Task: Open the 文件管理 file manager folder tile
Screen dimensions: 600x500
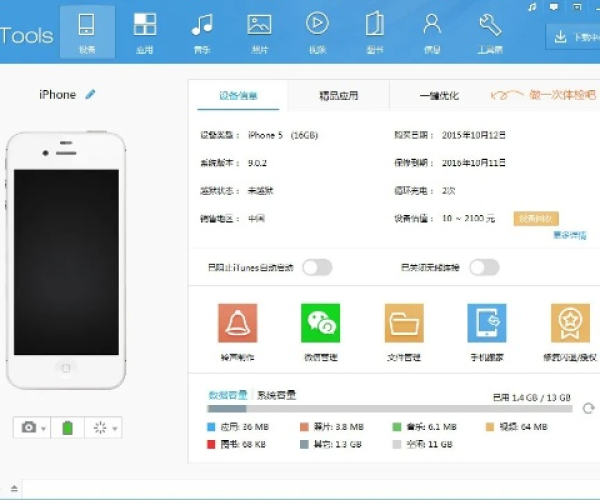Action: (x=404, y=323)
